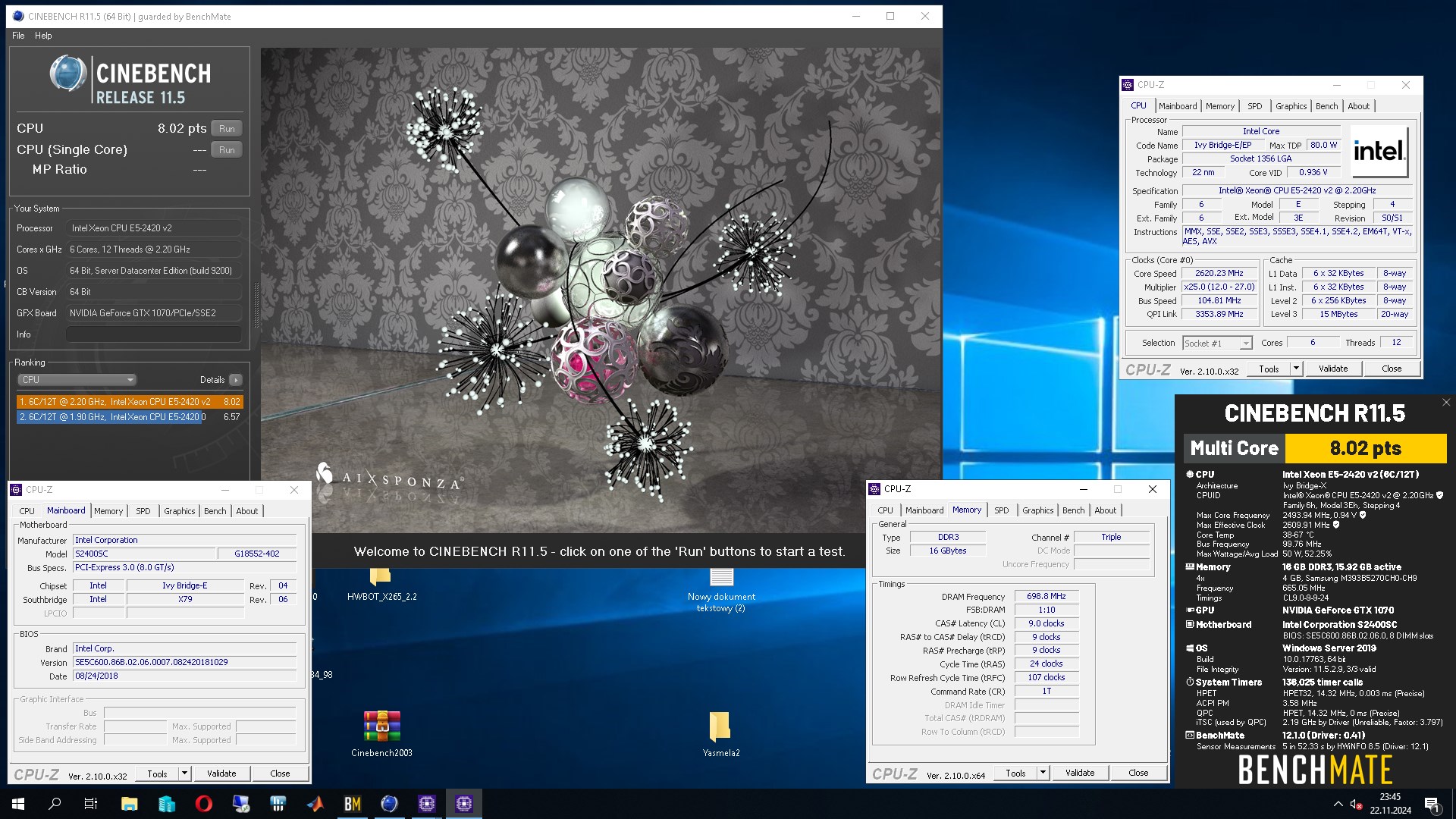Screen dimensions: 1456x819
Task: Open the Windows Start menu
Action: pyautogui.click(x=18, y=804)
